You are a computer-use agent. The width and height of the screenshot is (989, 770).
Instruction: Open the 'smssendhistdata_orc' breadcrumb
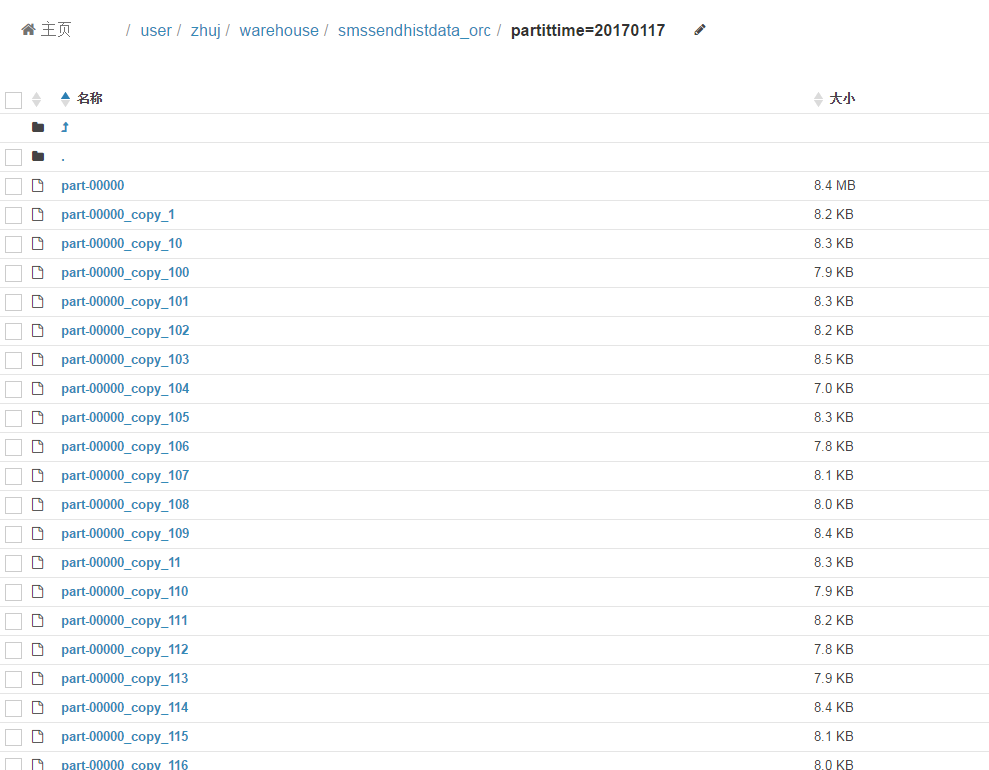pos(414,30)
